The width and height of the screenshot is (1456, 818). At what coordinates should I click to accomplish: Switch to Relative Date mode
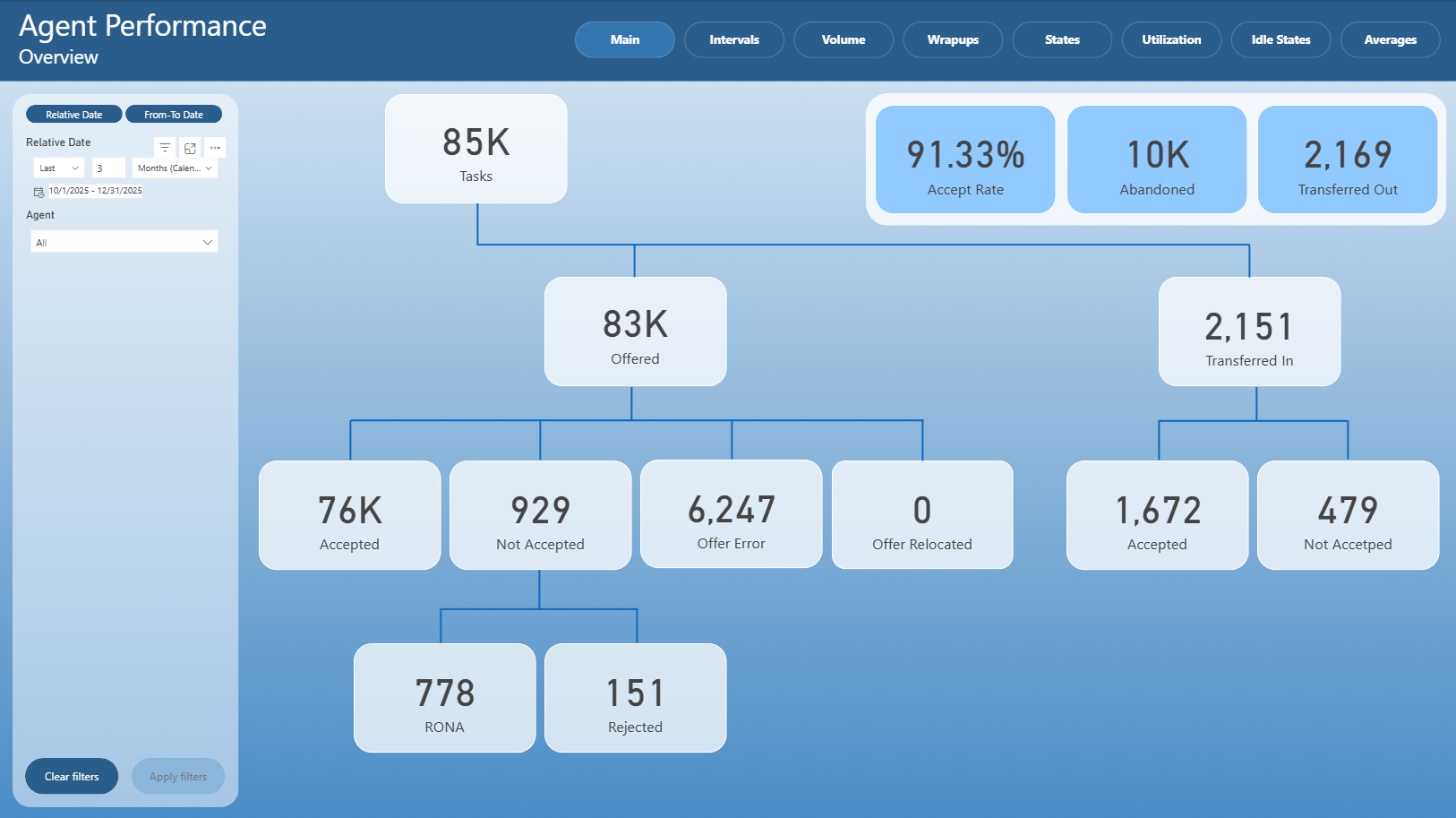pyautogui.click(x=74, y=115)
